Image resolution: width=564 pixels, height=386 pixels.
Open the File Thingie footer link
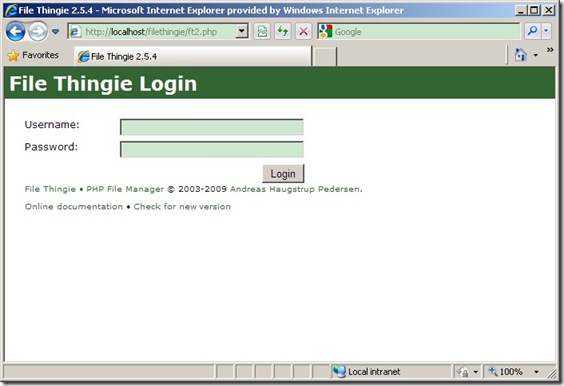(x=50, y=189)
